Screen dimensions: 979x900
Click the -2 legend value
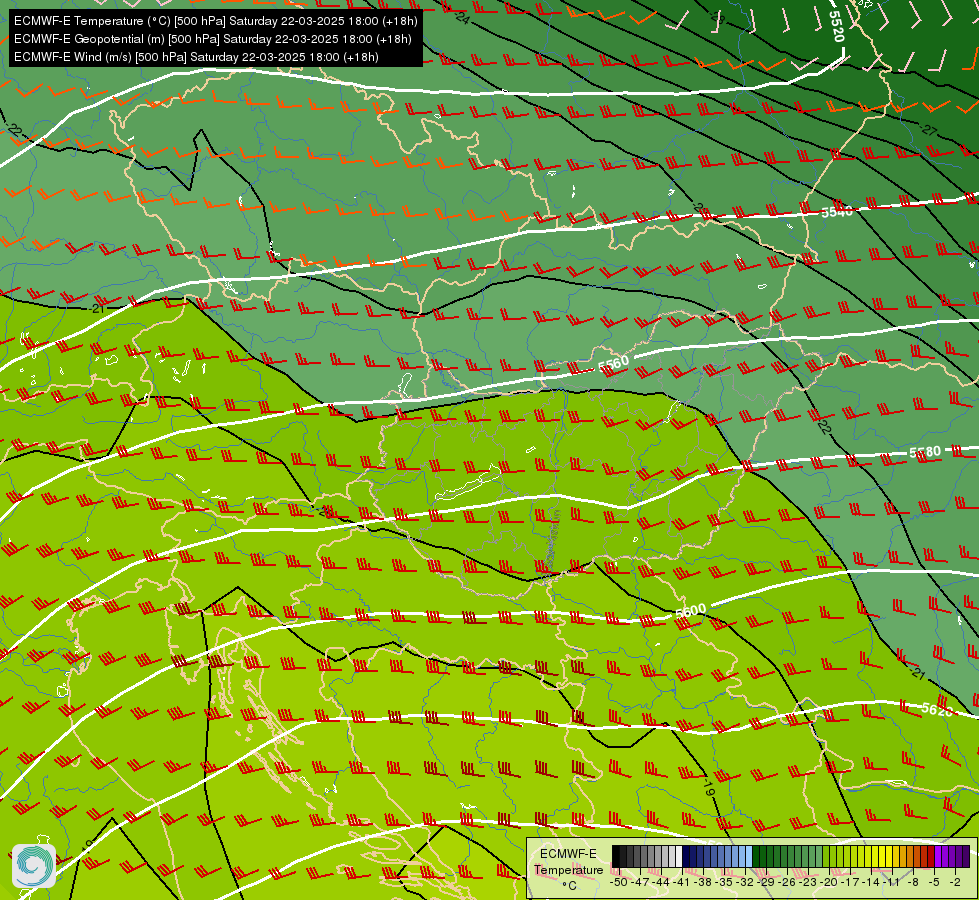(955, 882)
